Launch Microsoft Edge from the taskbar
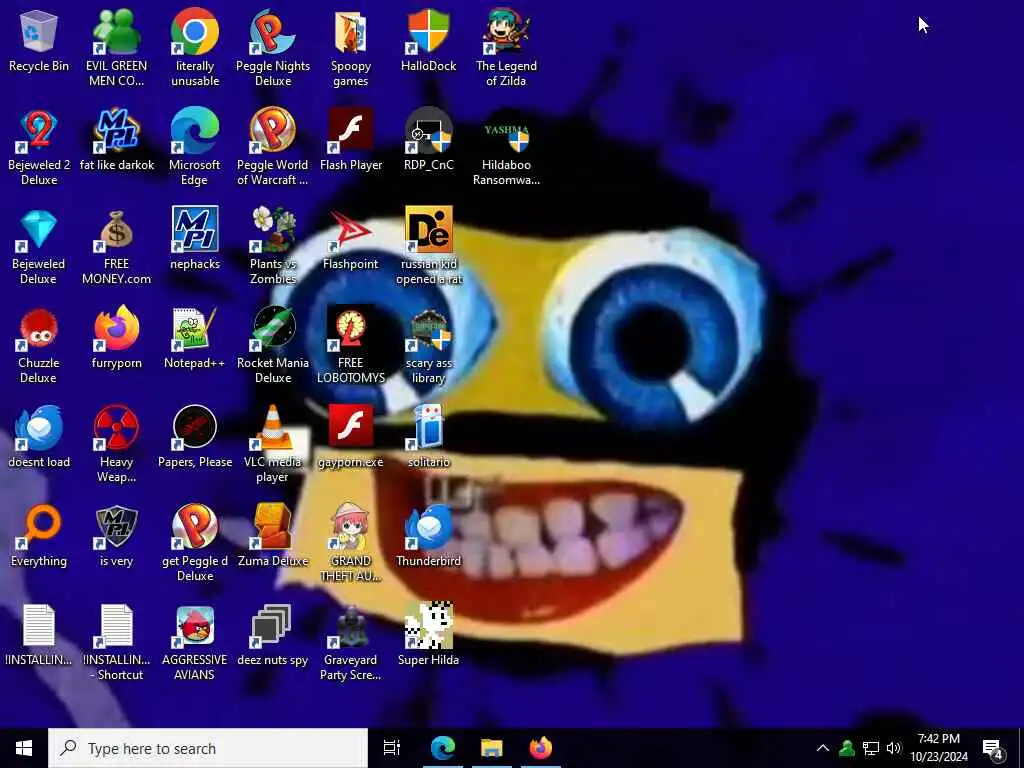 click(442, 748)
